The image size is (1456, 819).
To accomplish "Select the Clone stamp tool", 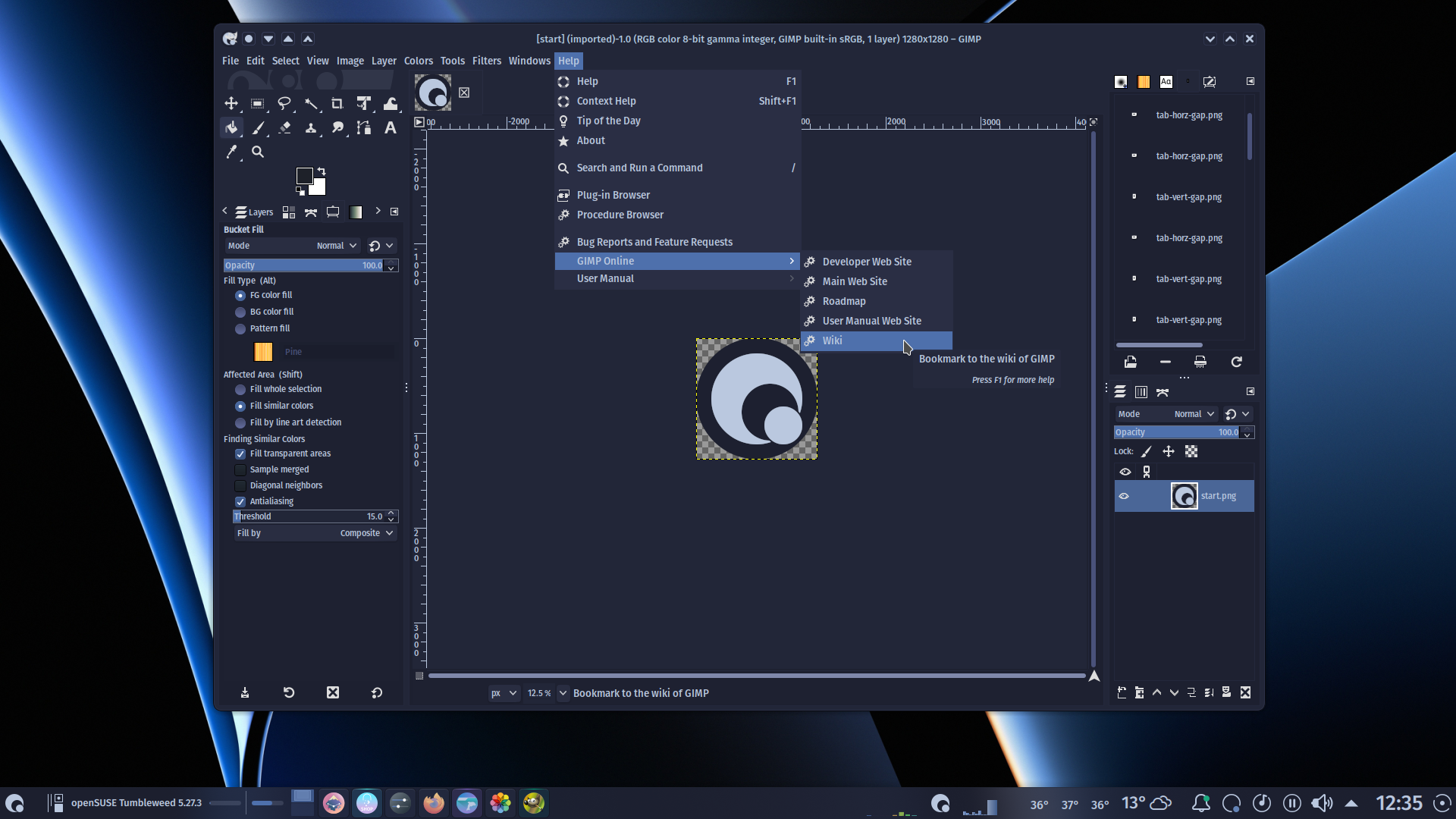I will coord(311,128).
